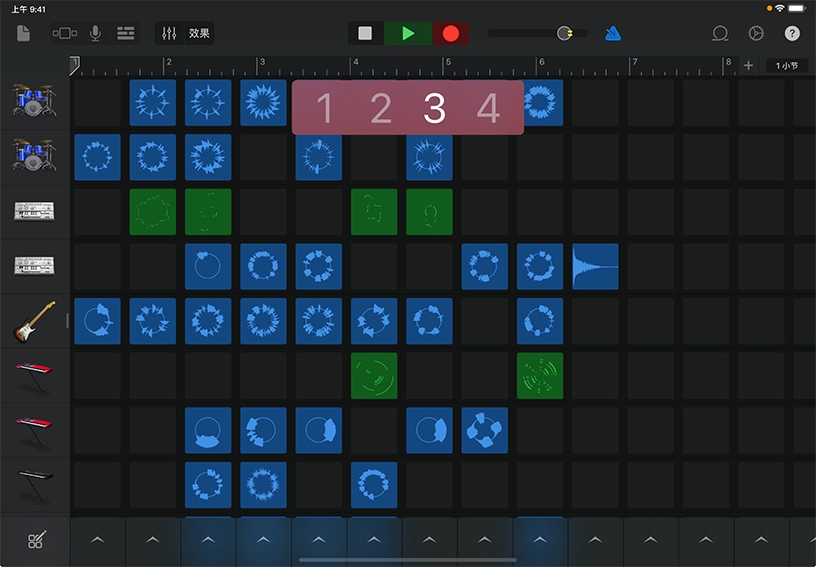816x567 pixels.
Task: Stop playback with the stop button
Action: coord(365,33)
